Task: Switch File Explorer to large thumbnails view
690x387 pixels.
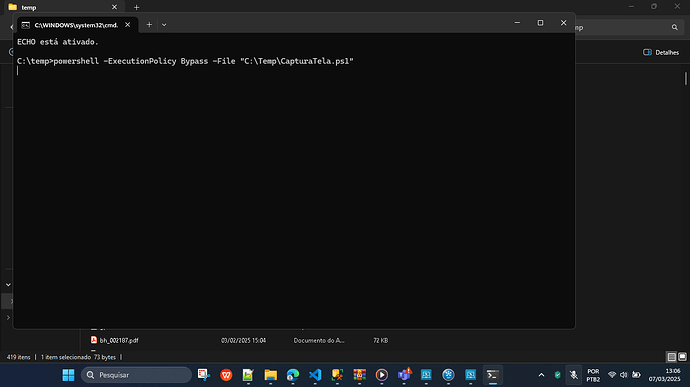Action: (682, 357)
